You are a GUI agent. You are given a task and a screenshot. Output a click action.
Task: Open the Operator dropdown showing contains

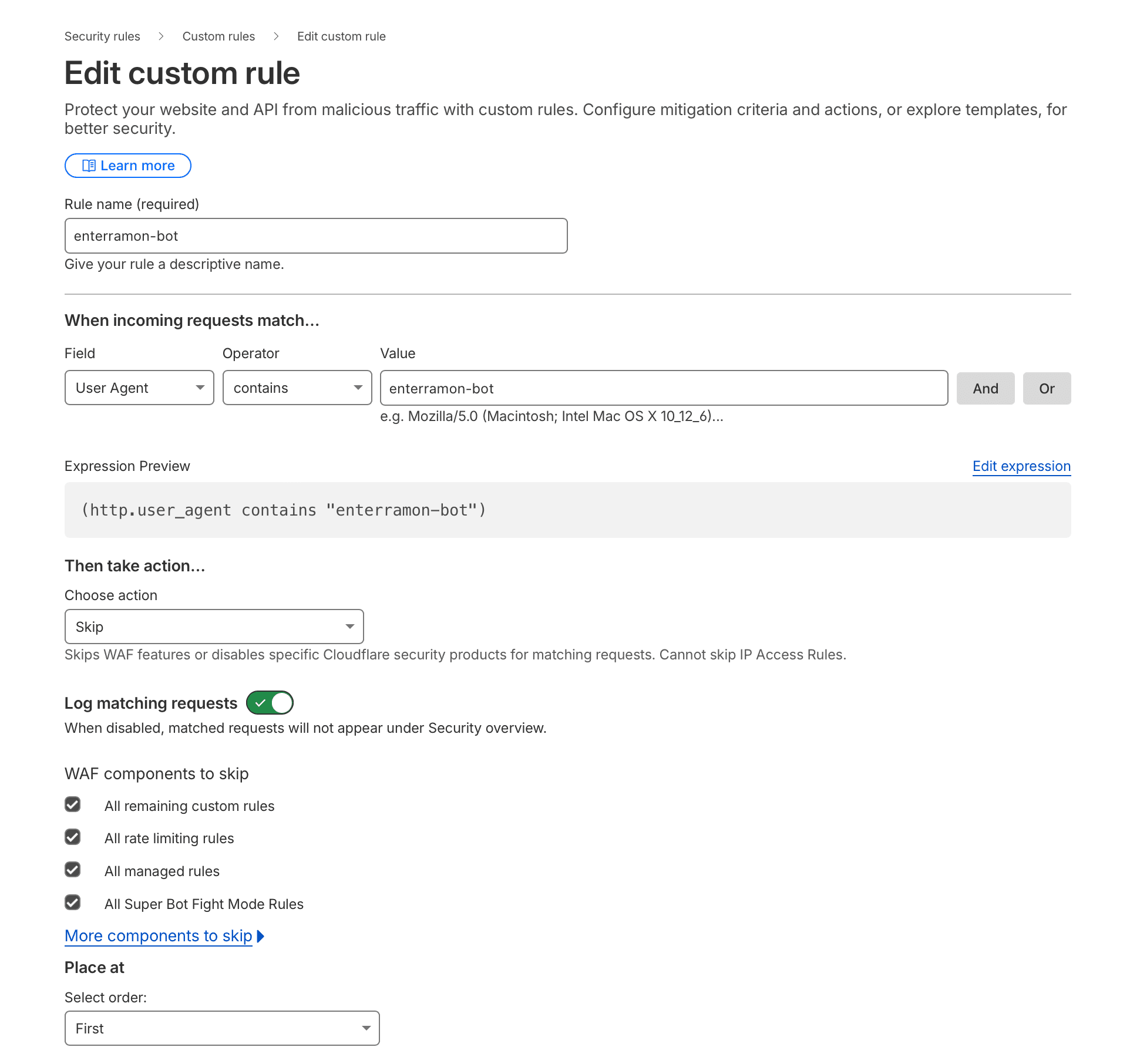(x=297, y=388)
